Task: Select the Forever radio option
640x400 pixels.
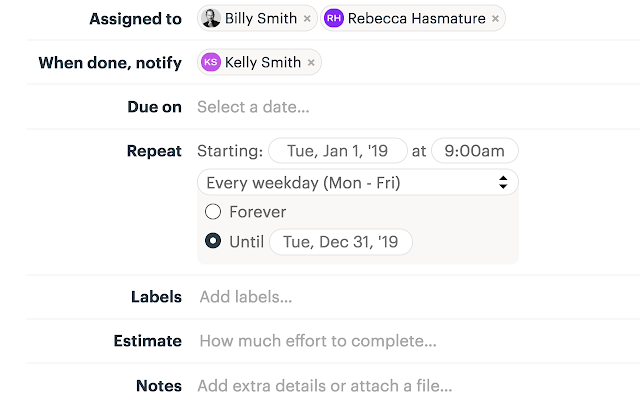Action: pos(212,212)
